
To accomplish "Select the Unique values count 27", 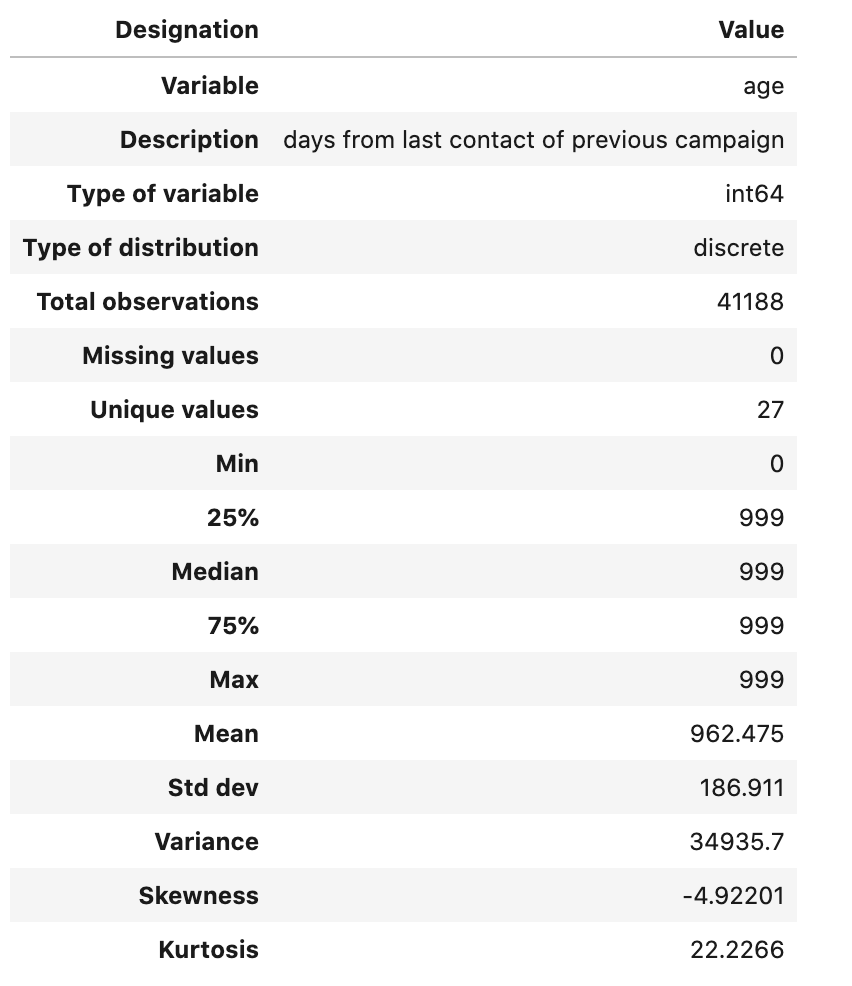I will [770, 410].
